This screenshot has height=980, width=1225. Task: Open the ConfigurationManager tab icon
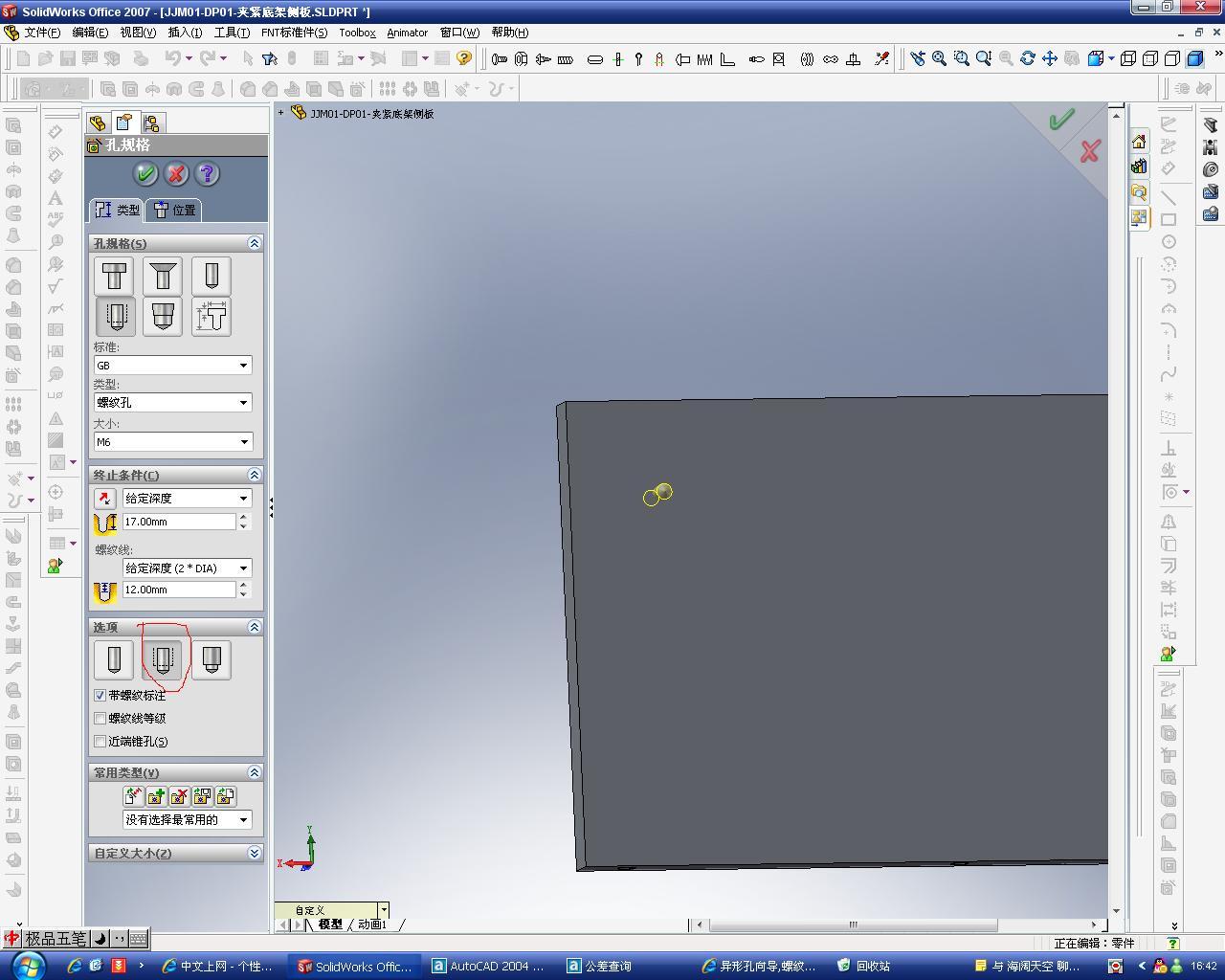coord(153,122)
